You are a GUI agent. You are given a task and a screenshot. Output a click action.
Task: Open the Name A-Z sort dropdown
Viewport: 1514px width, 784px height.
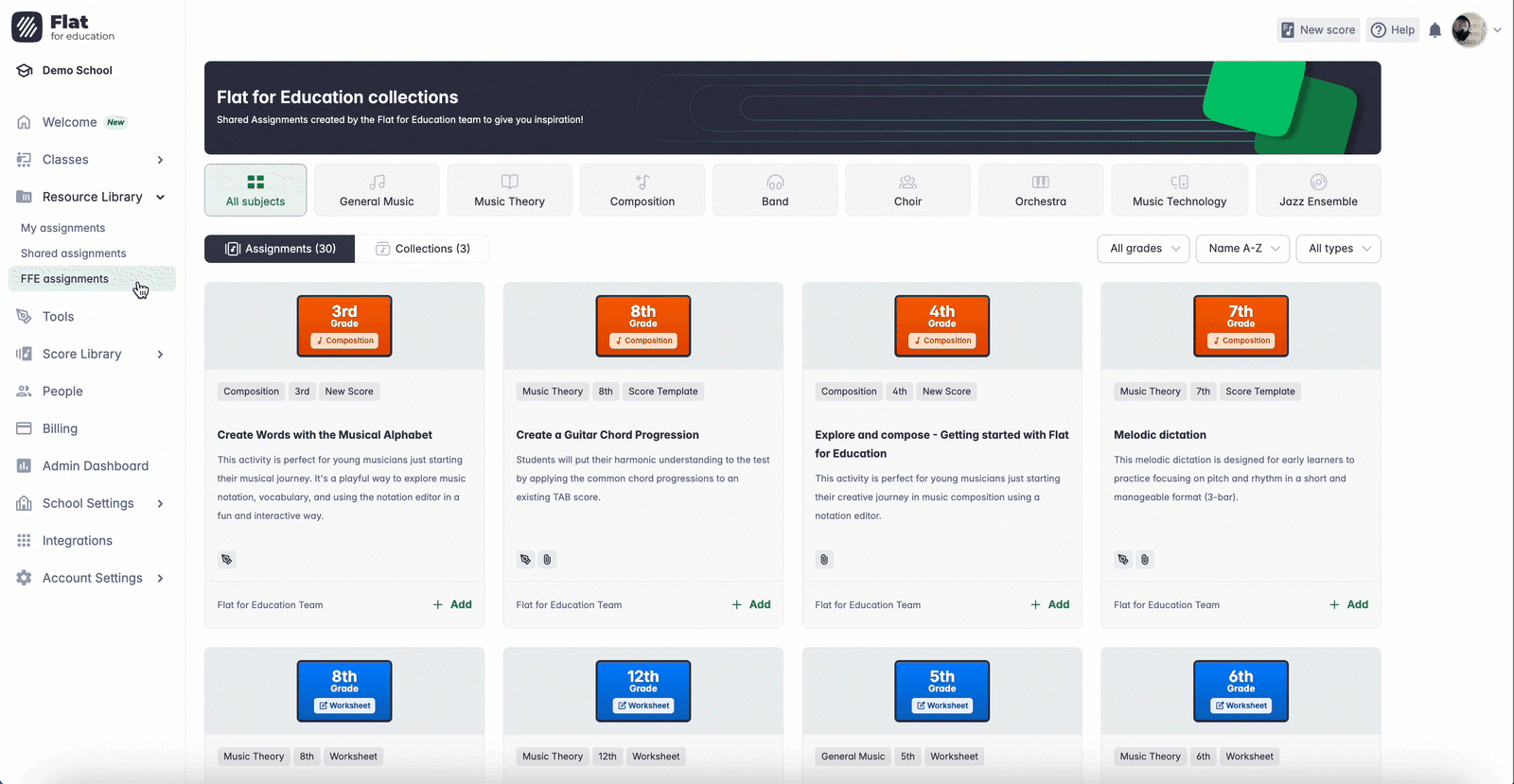tap(1242, 249)
